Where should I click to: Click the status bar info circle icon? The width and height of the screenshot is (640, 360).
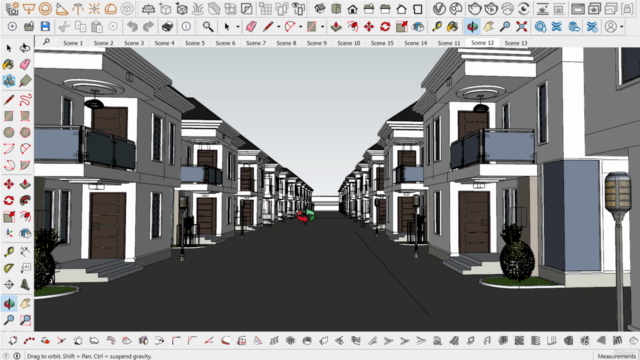pyautogui.click(x=17, y=356)
